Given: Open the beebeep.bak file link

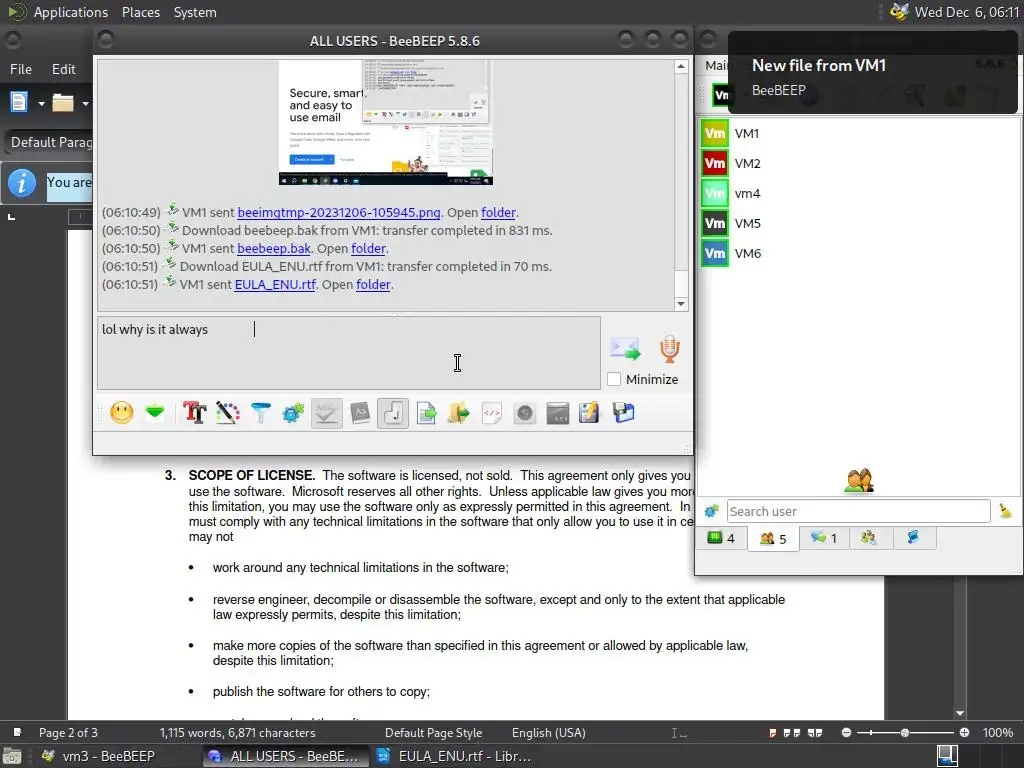Looking at the screenshot, I should [274, 248].
